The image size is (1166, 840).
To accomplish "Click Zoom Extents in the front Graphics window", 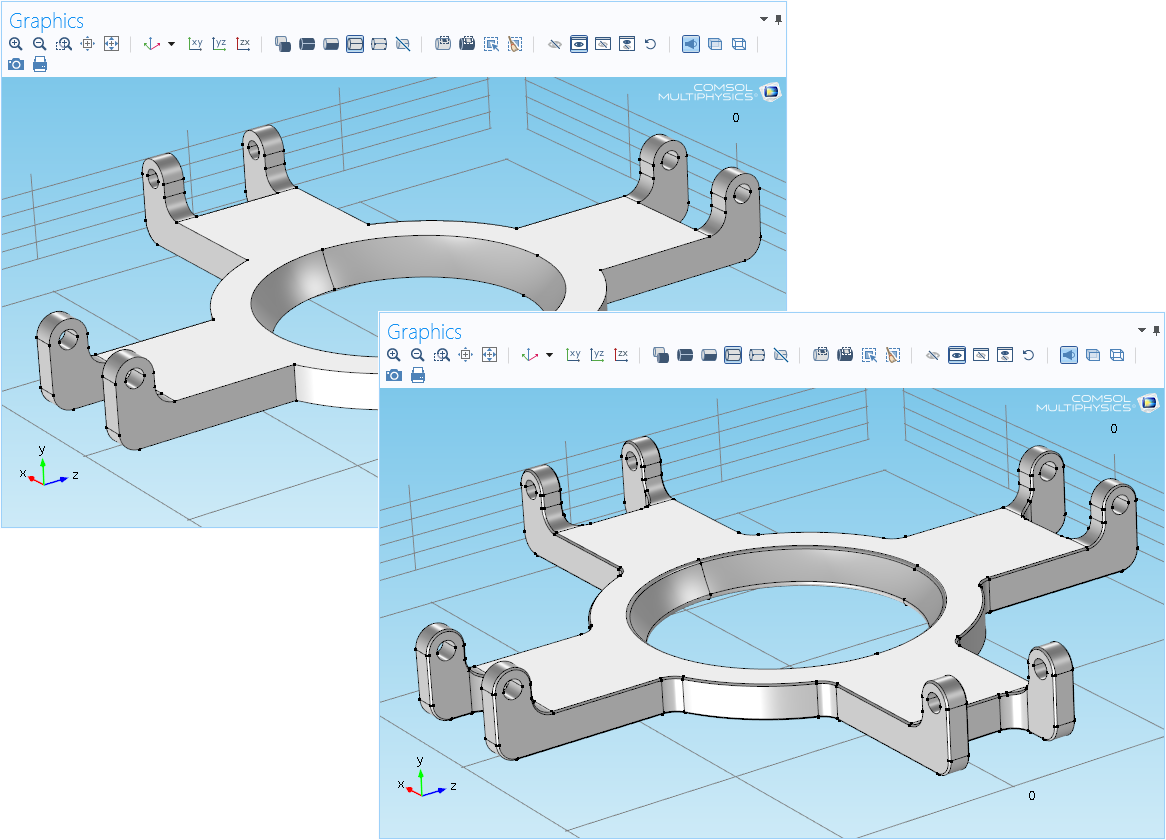I will coord(489,355).
